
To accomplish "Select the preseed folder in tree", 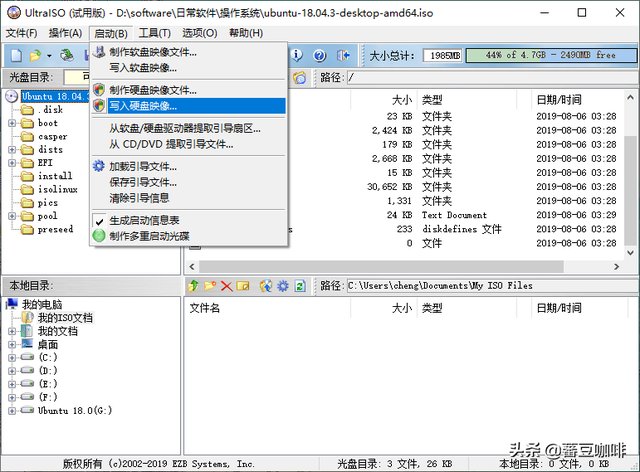I will click(56, 229).
